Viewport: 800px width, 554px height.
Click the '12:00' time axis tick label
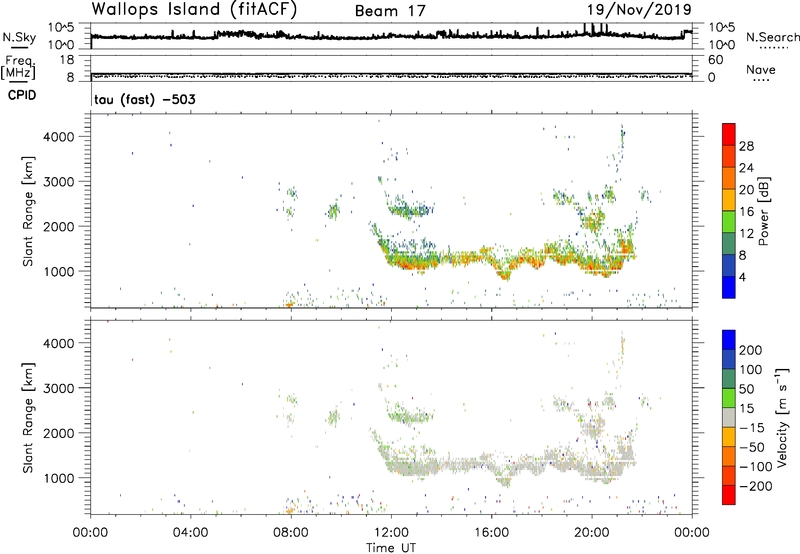click(391, 533)
